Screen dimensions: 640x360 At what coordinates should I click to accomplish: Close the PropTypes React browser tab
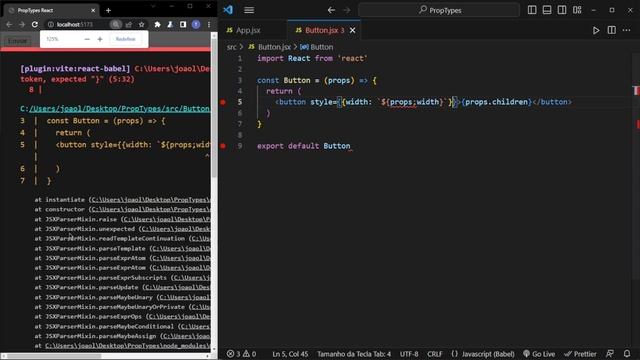click(93, 10)
